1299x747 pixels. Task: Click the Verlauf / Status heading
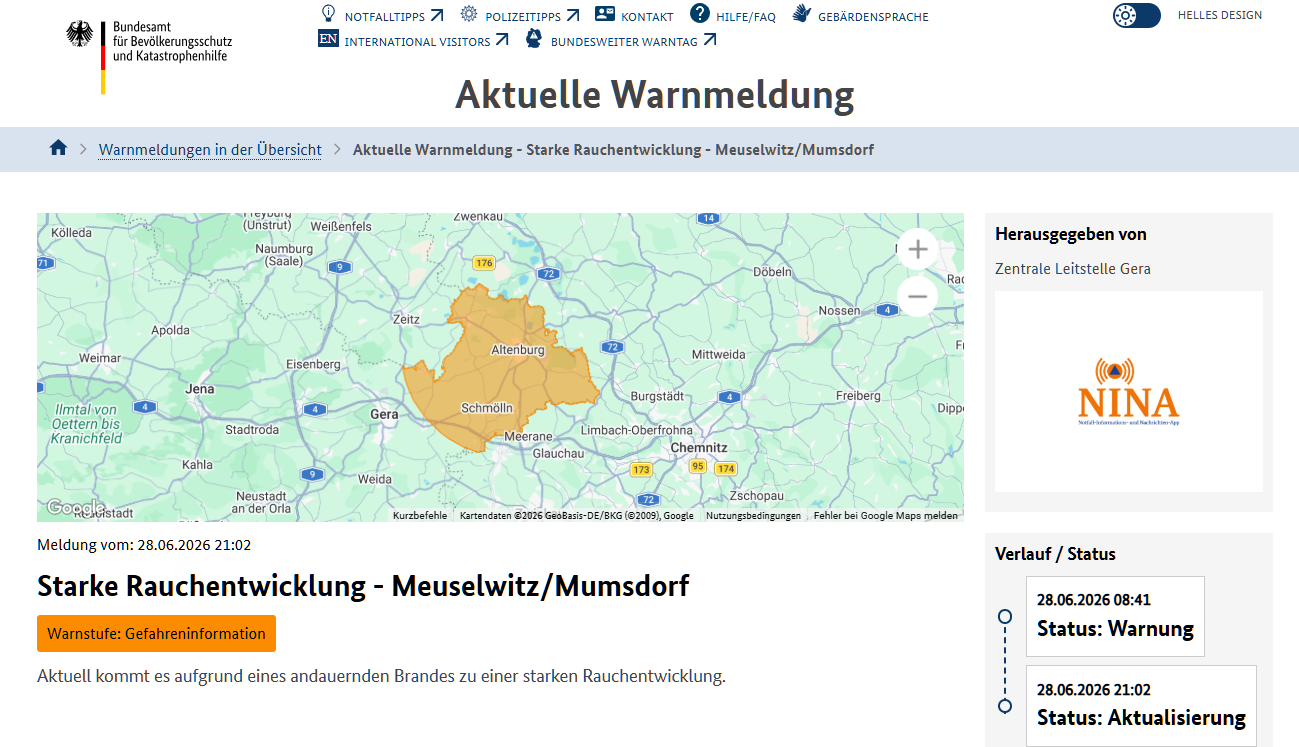[x=1055, y=554]
